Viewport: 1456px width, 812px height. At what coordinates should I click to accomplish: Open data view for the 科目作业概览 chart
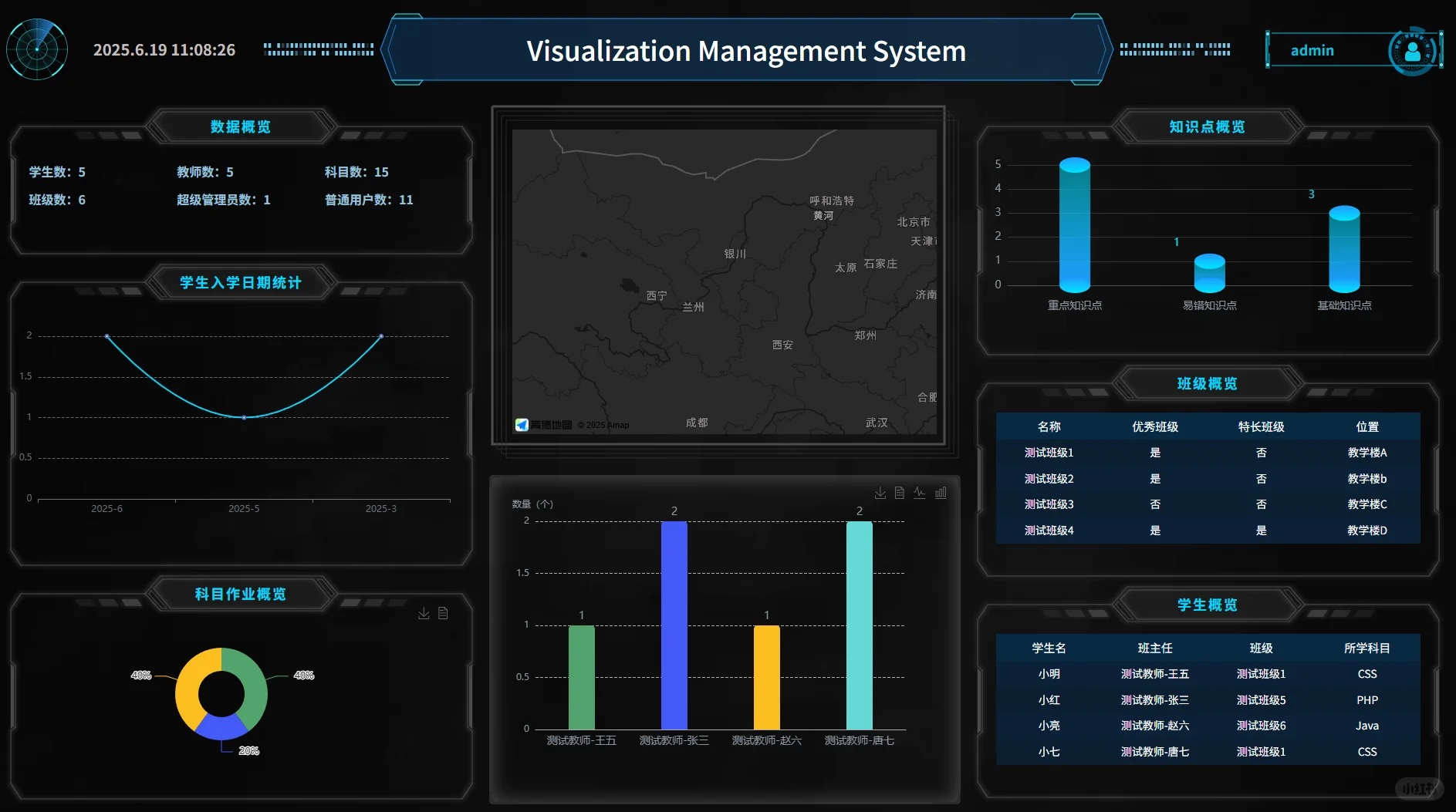tap(443, 613)
